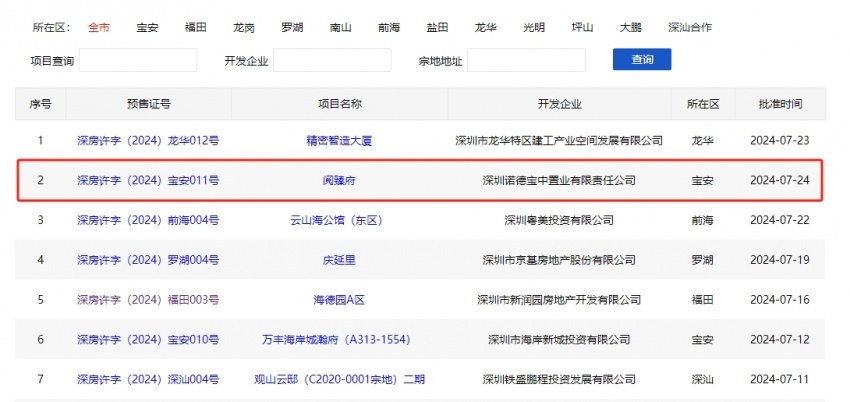Screen dimensions: 850x402
Task: Open permit 深房许字（2024）罗湖004号
Action: coord(148,260)
